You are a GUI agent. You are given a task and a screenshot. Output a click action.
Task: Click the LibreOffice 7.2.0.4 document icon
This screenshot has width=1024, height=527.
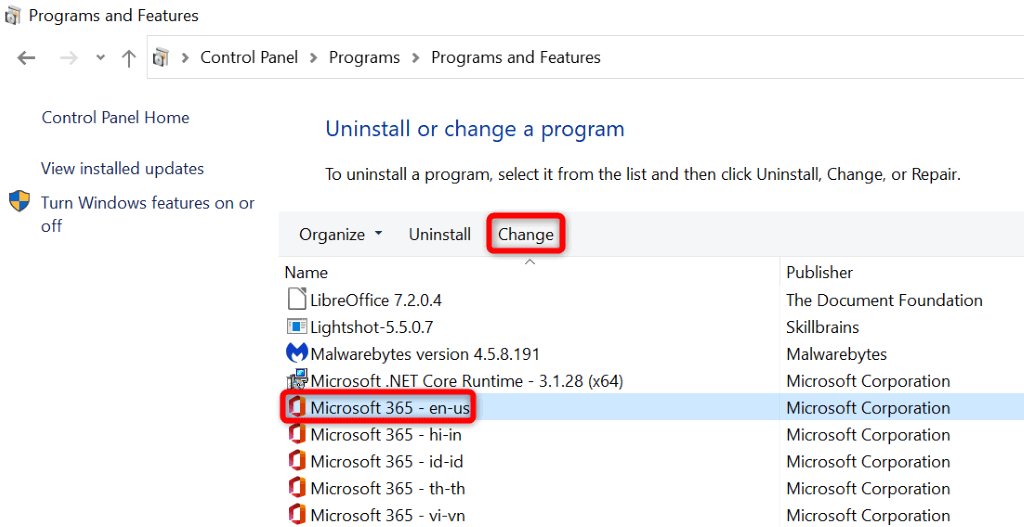[296, 299]
